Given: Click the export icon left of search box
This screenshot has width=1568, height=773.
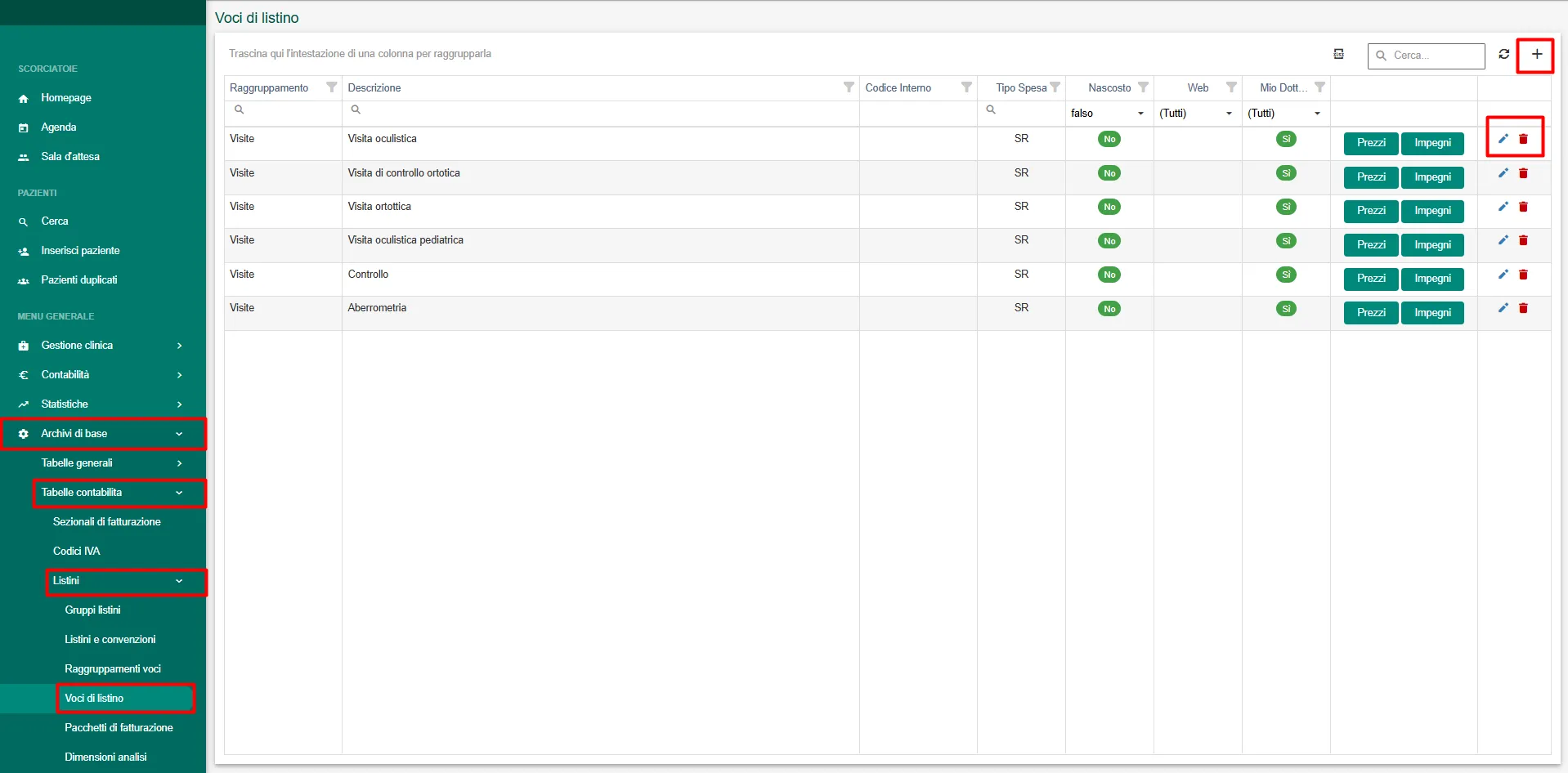Looking at the screenshot, I should 1338,54.
